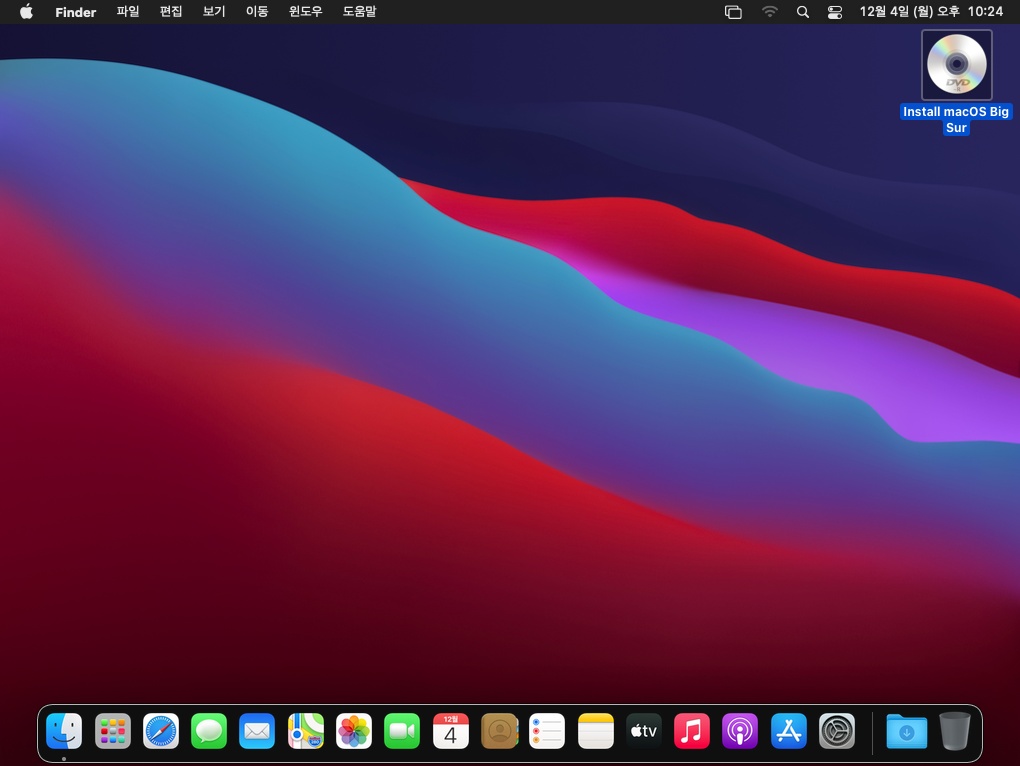Open Calendar showing date 4
Image resolution: width=1020 pixels, height=766 pixels.
tap(451, 732)
